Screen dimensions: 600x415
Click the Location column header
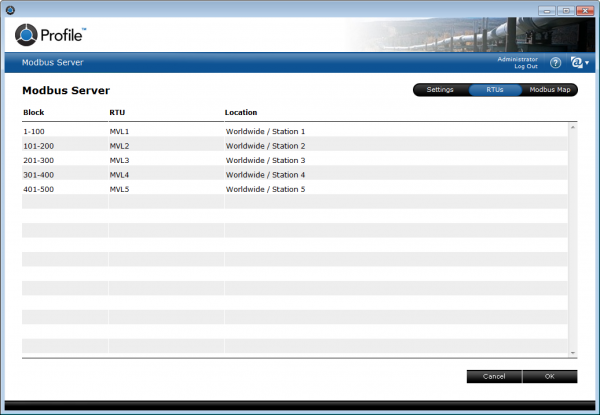(241, 112)
